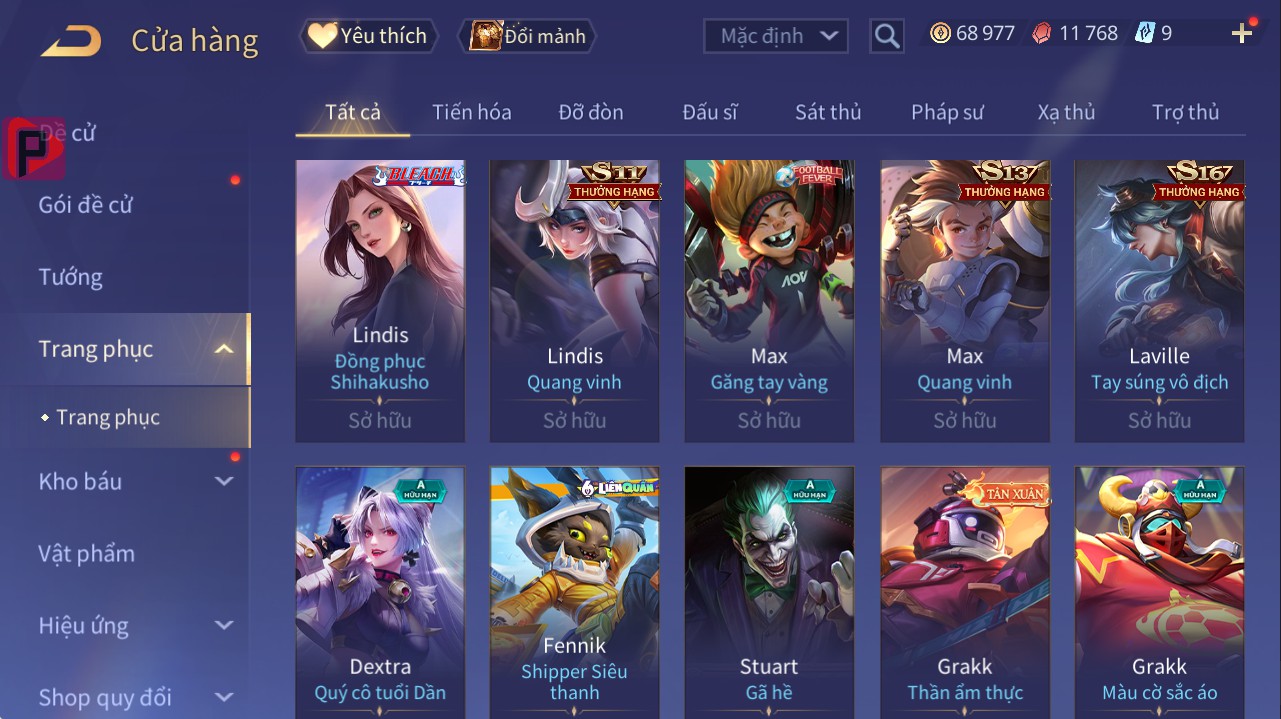Open Đổi mảnh fragment exchange

[x=527, y=36]
